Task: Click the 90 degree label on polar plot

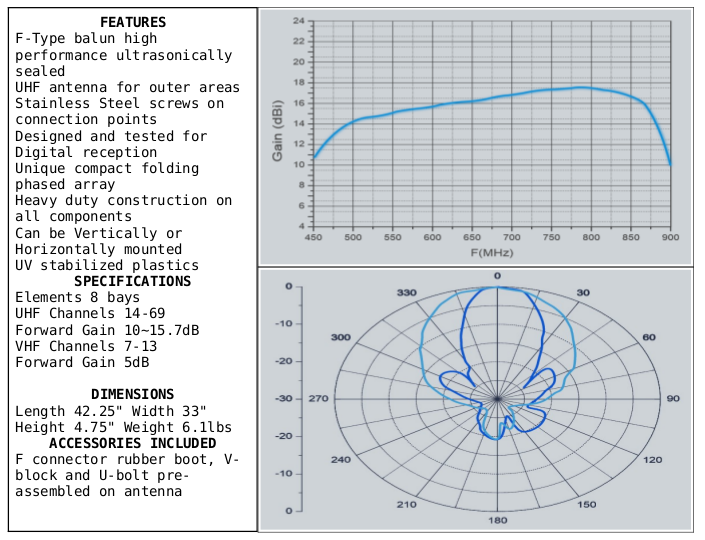Action: [x=673, y=399]
